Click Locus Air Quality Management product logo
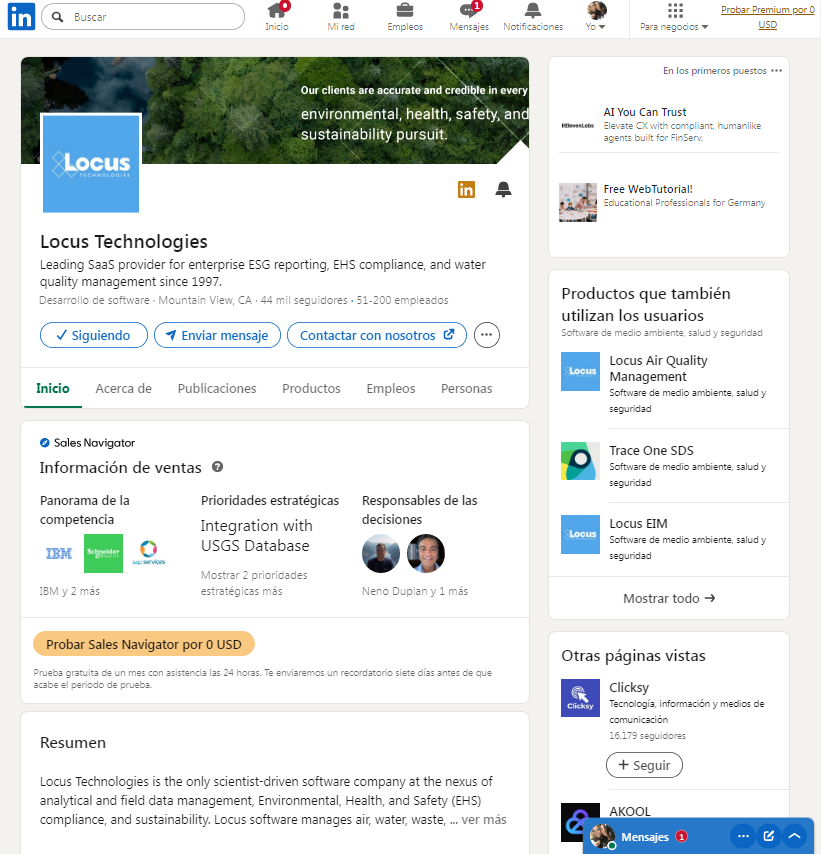The image size is (821, 854). click(x=580, y=371)
